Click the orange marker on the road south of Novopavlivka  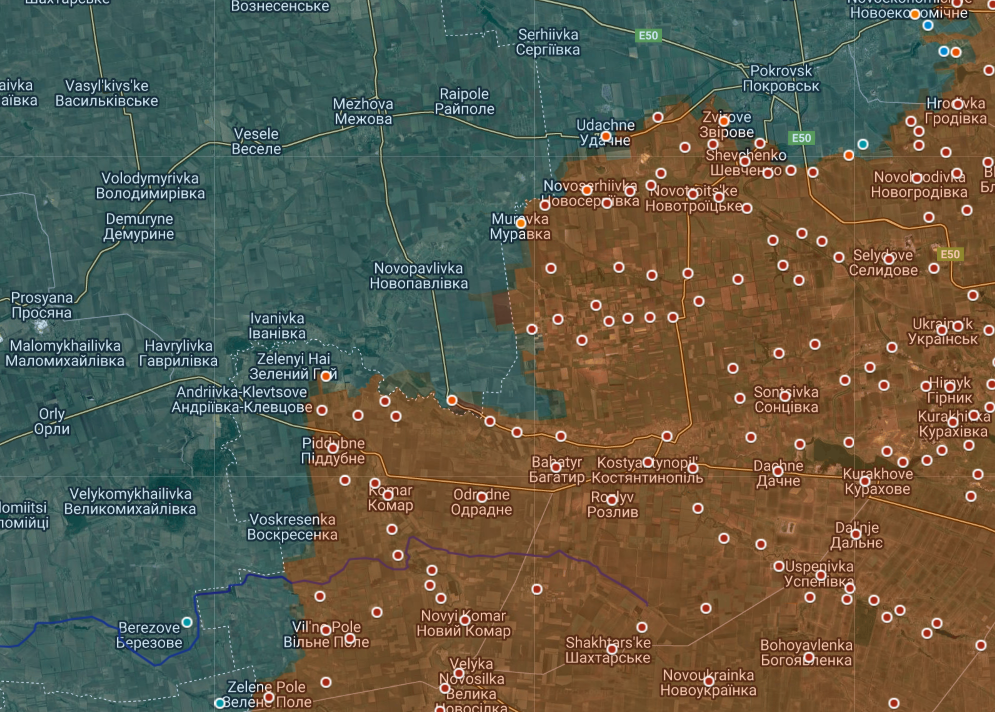click(452, 400)
